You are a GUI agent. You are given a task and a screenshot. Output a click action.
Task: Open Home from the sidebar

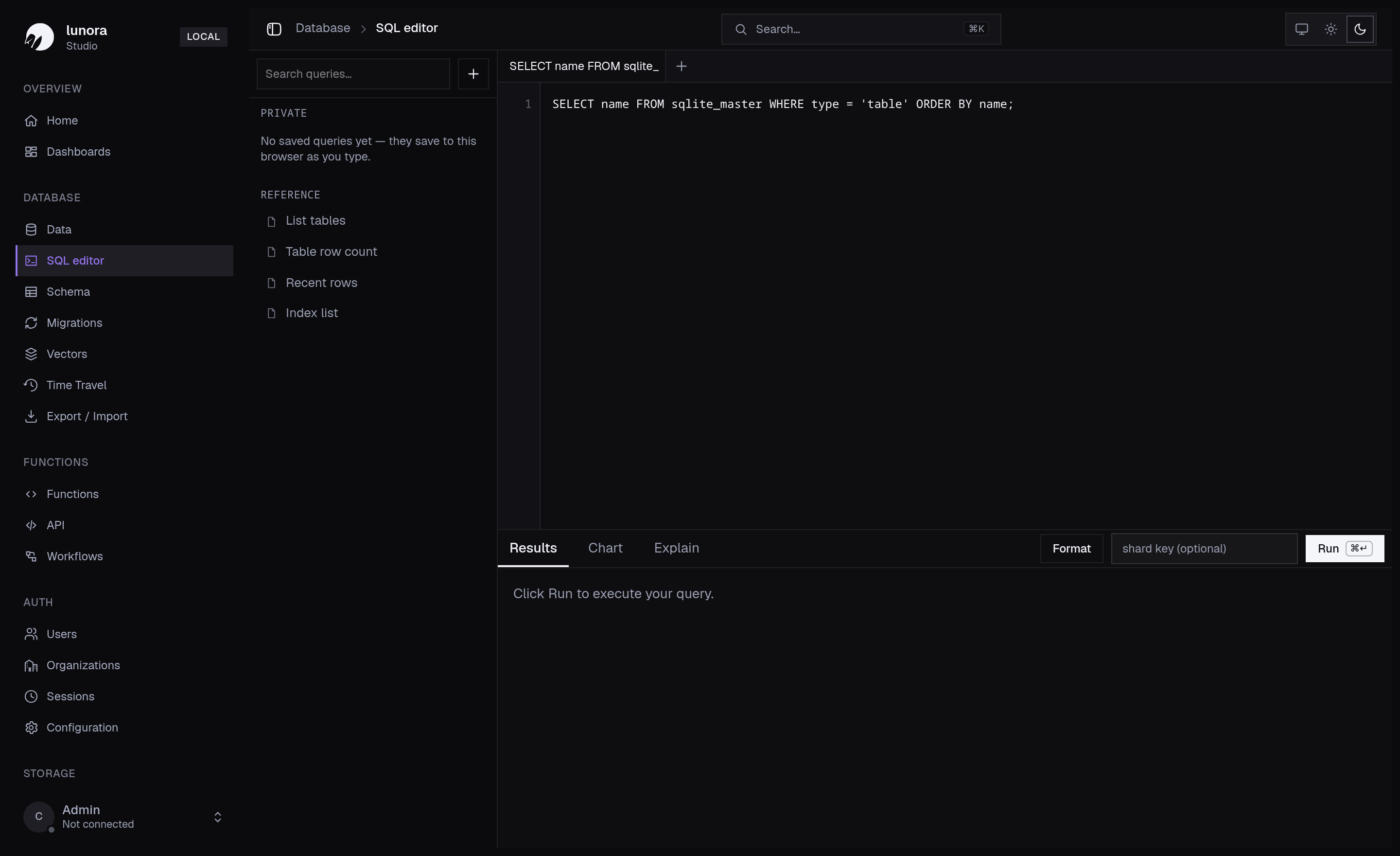[124, 121]
